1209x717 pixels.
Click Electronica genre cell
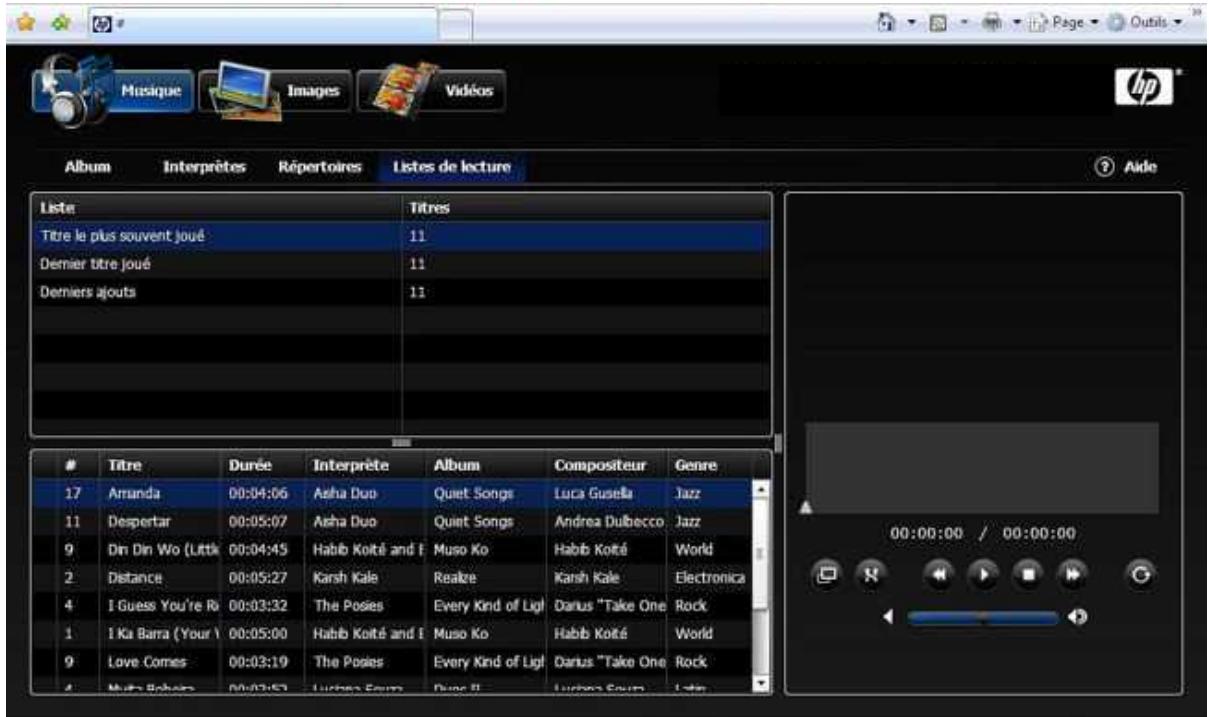710,577
